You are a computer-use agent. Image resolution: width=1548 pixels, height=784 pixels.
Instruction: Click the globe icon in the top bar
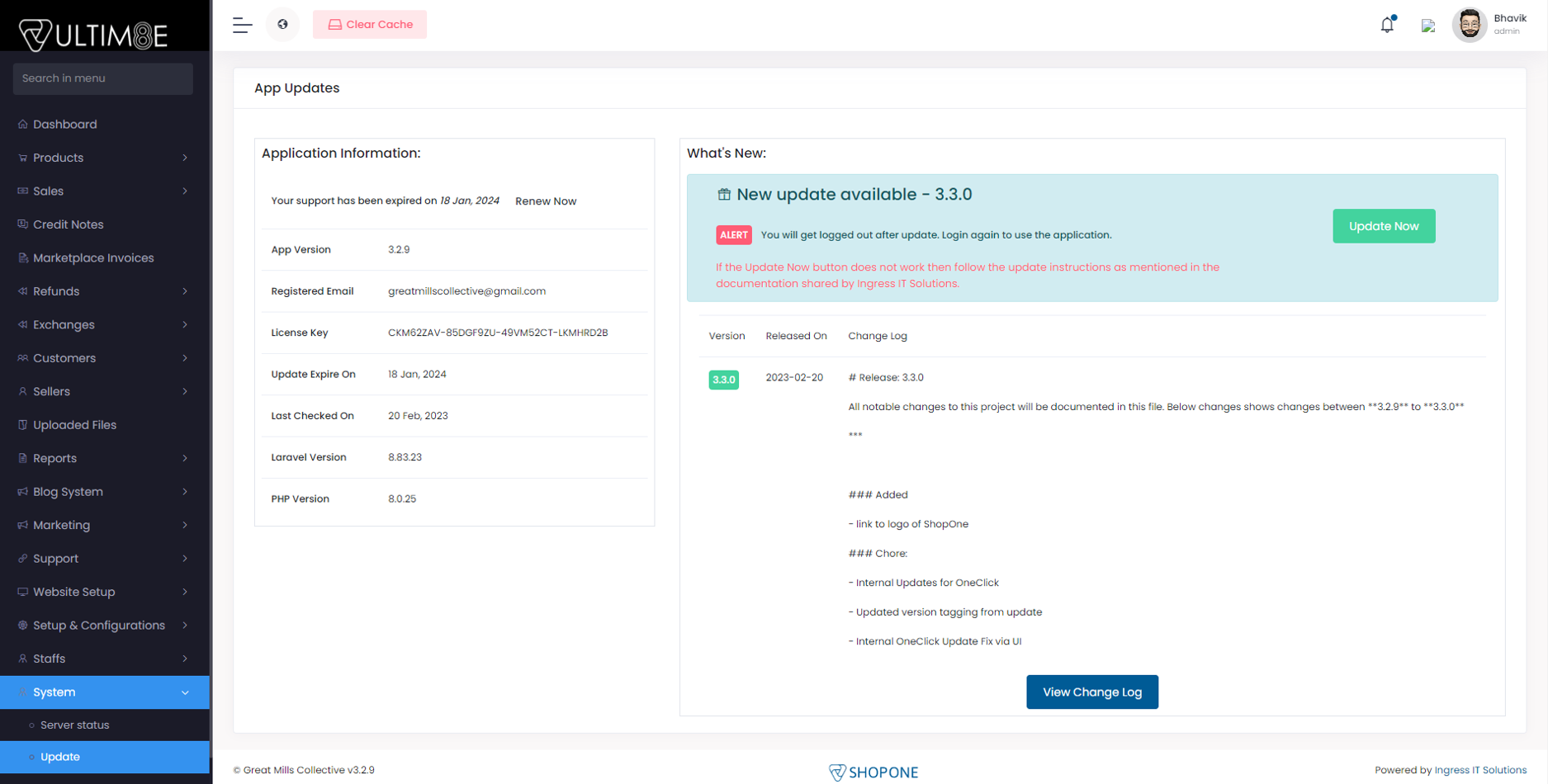[282, 25]
